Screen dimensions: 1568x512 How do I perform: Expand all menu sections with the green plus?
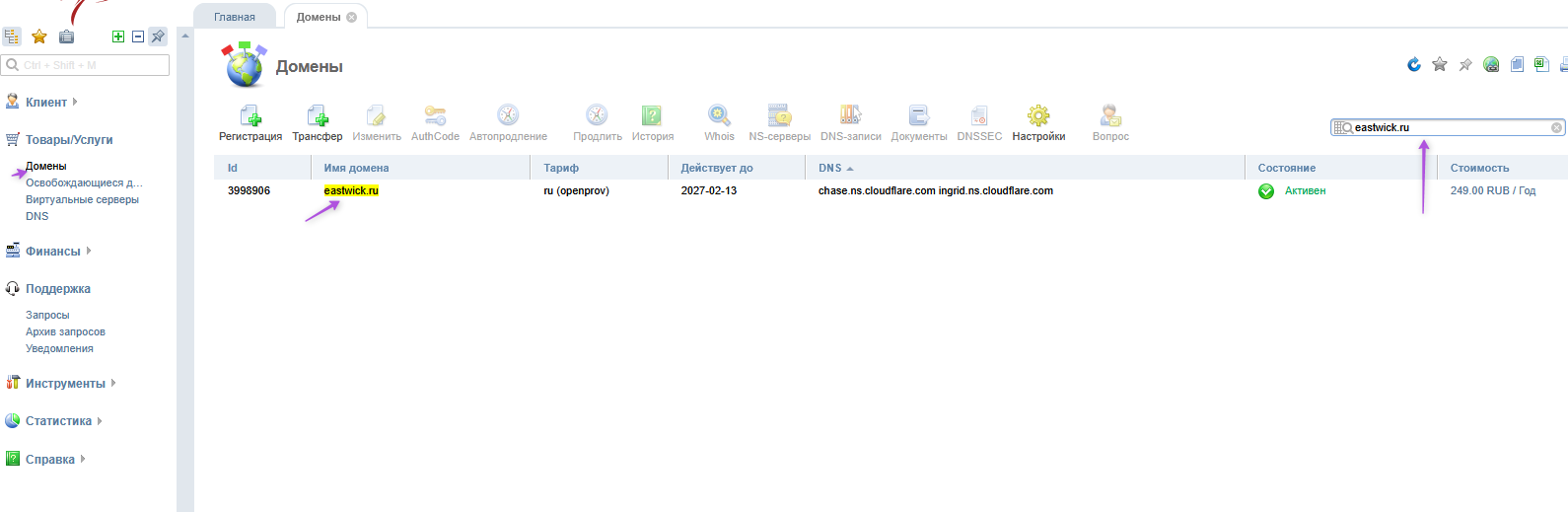(118, 37)
